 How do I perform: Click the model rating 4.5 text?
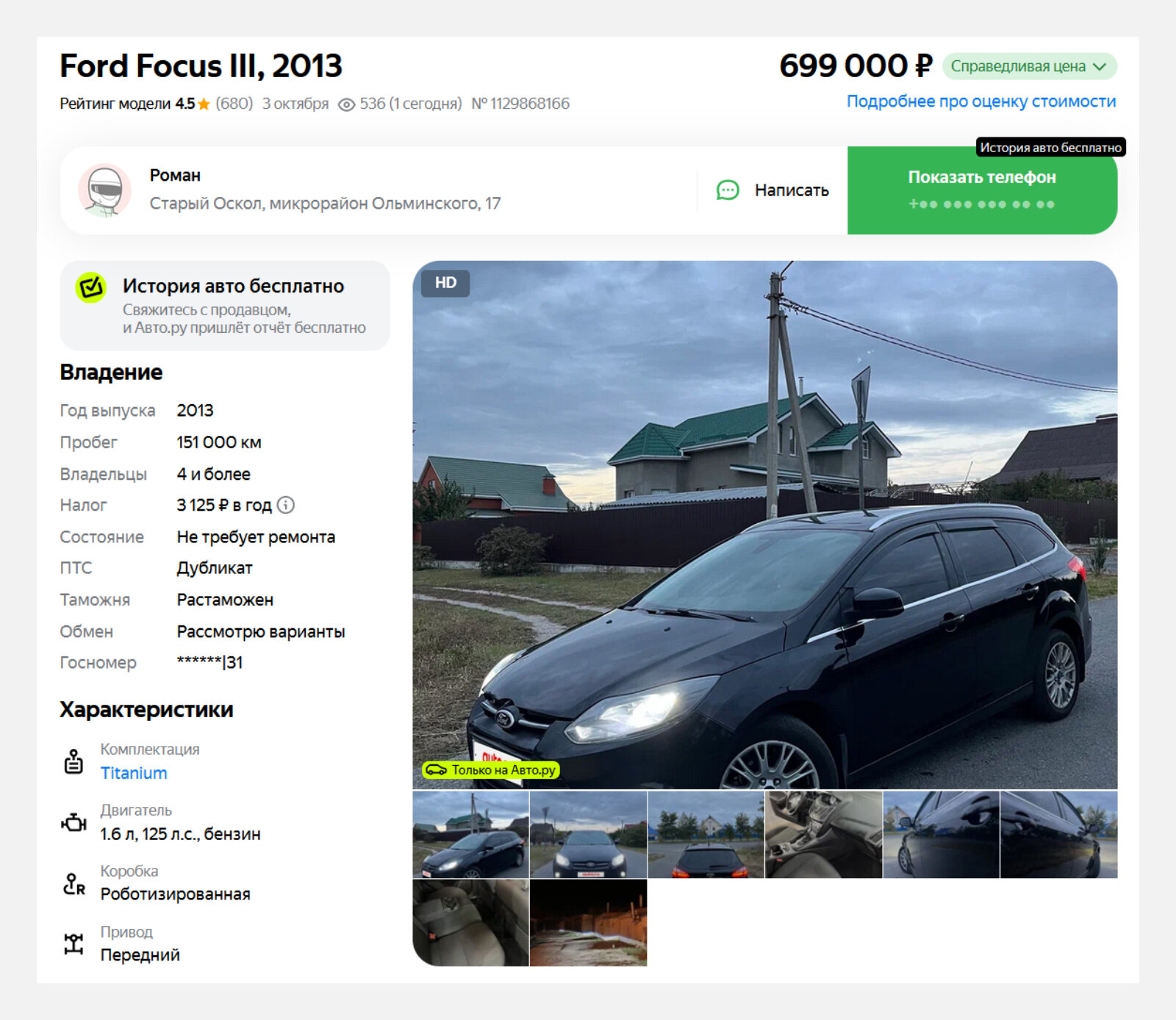[184, 104]
